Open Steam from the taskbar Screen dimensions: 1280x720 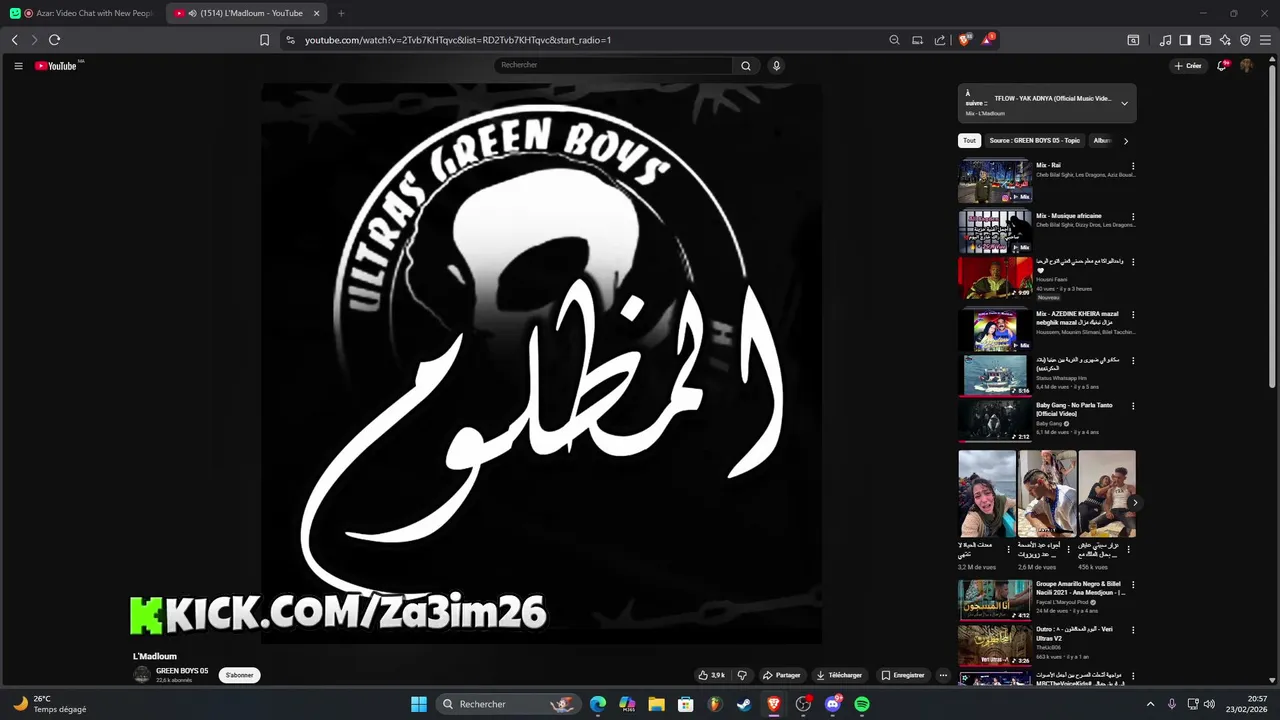coord(744,704)
